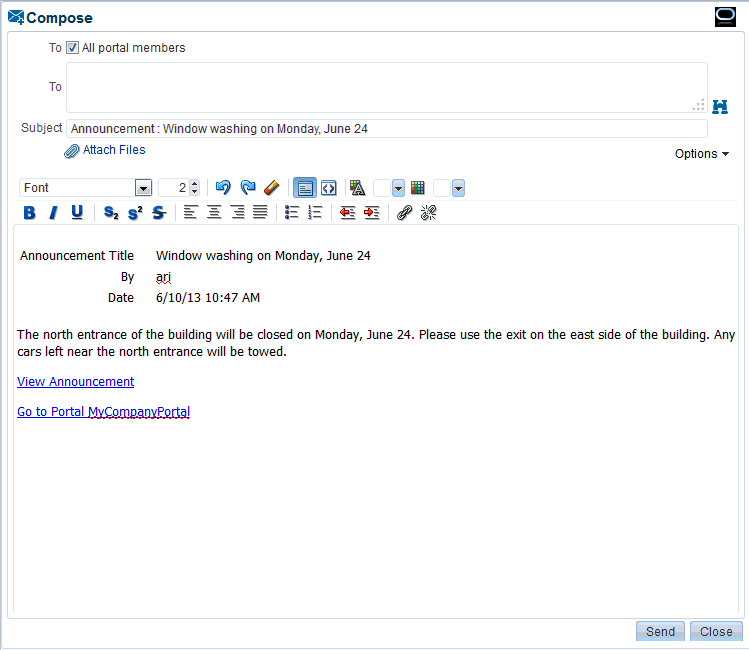The height and width of the screenshot is (650, 749).
Task: Center align text
Action: coord(214,212)
